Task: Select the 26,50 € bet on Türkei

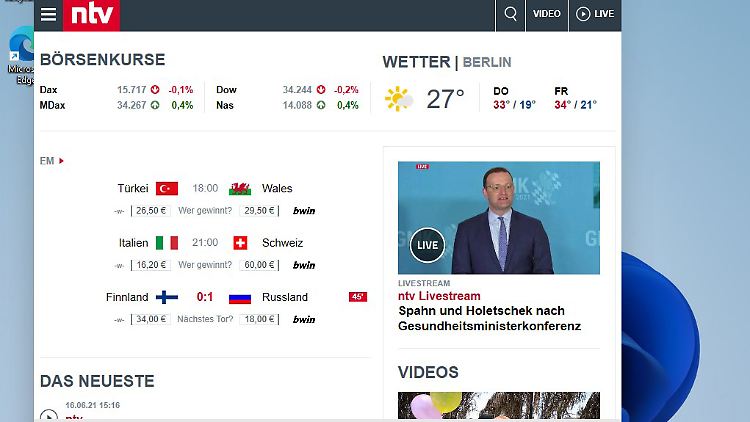Action: (151, 211)
